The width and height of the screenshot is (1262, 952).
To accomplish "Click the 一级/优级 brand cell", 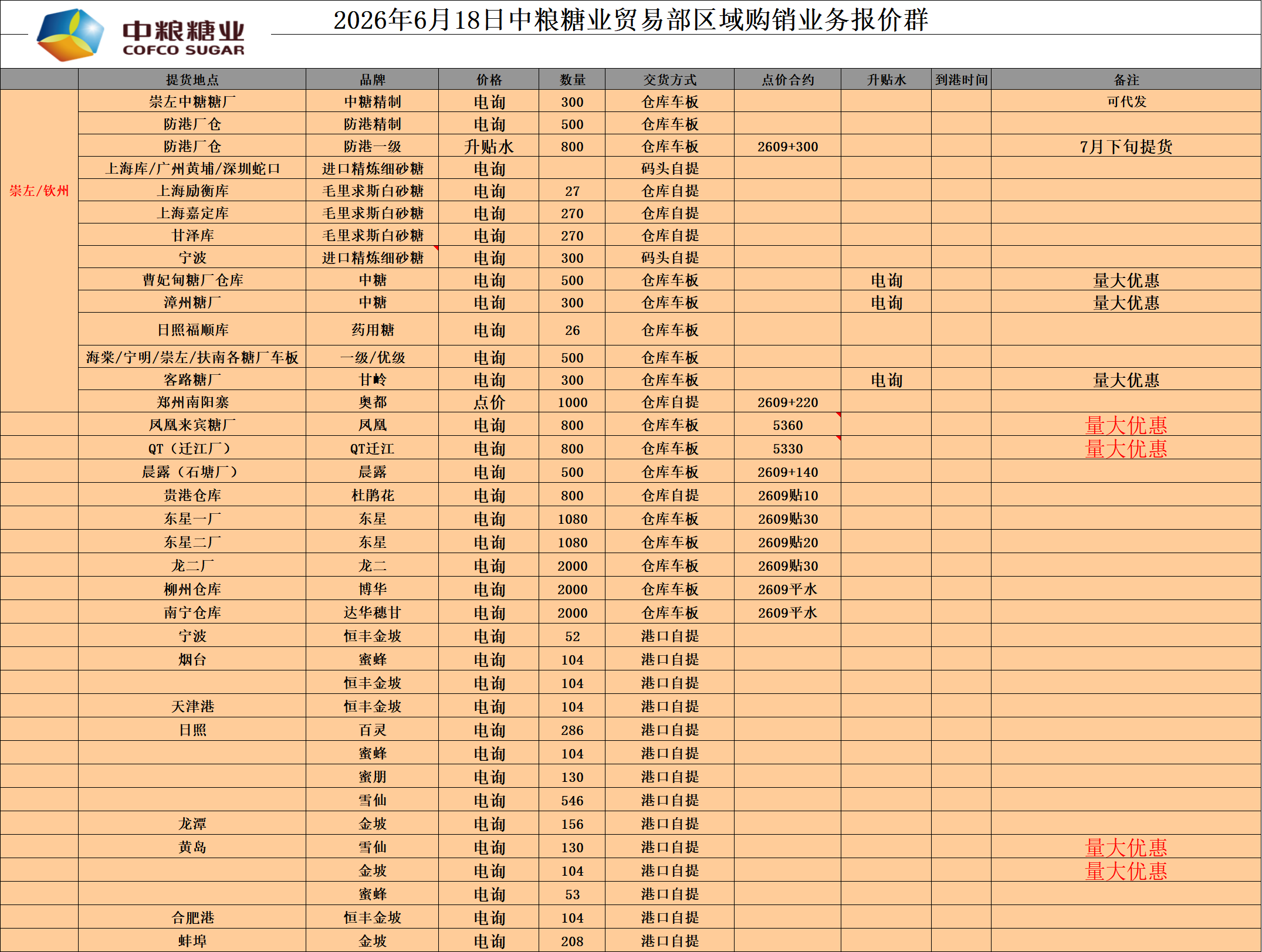I will coord(373,357).
